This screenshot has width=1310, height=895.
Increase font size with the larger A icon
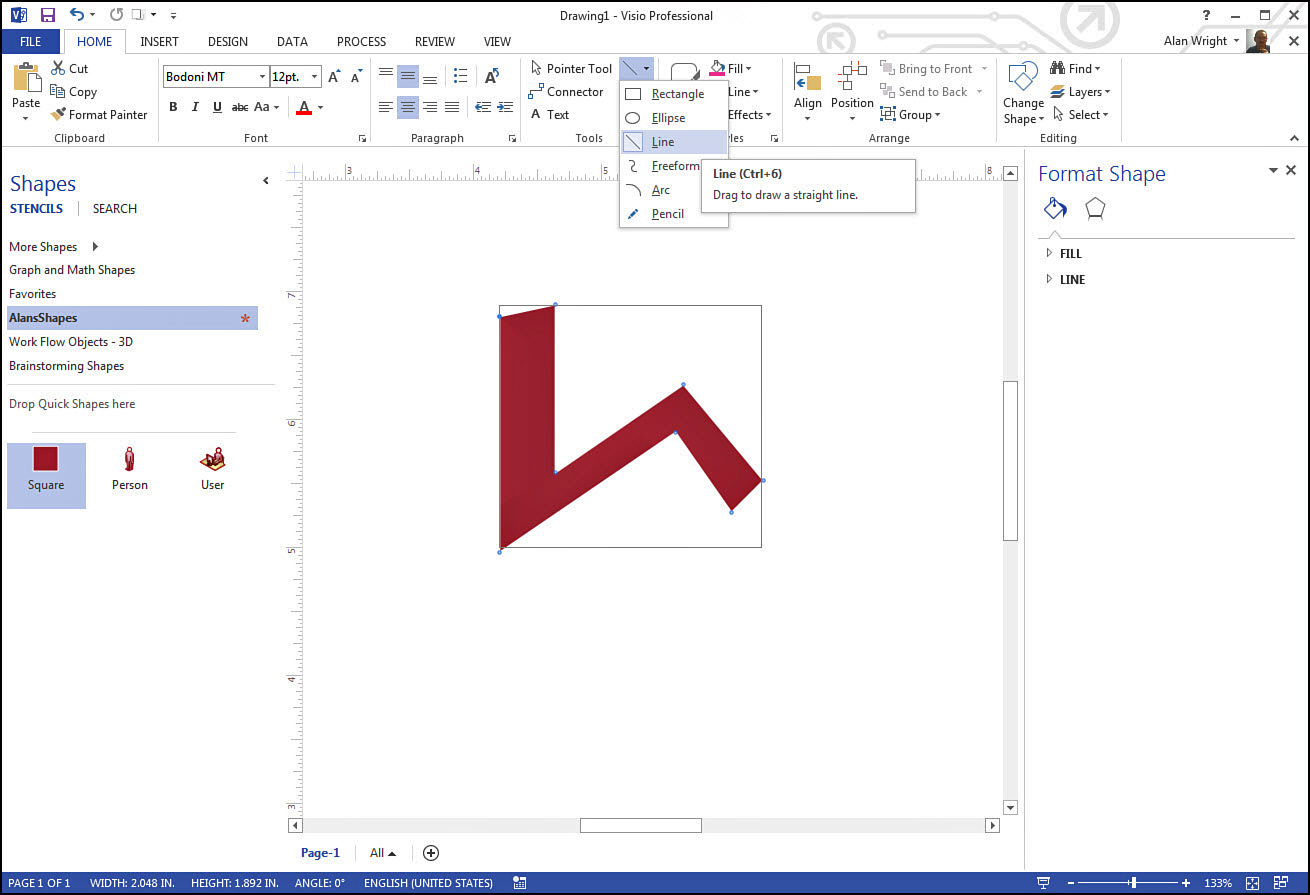[x=335, y=77]
